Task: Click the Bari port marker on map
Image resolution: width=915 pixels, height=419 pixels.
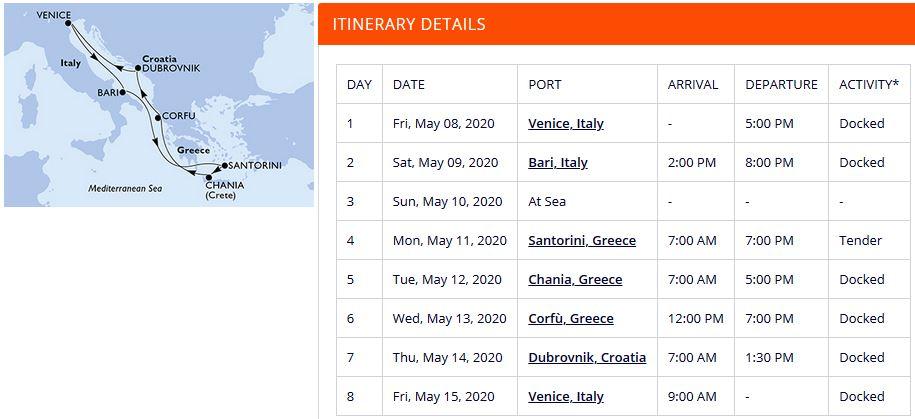Action: click(121, 93)
